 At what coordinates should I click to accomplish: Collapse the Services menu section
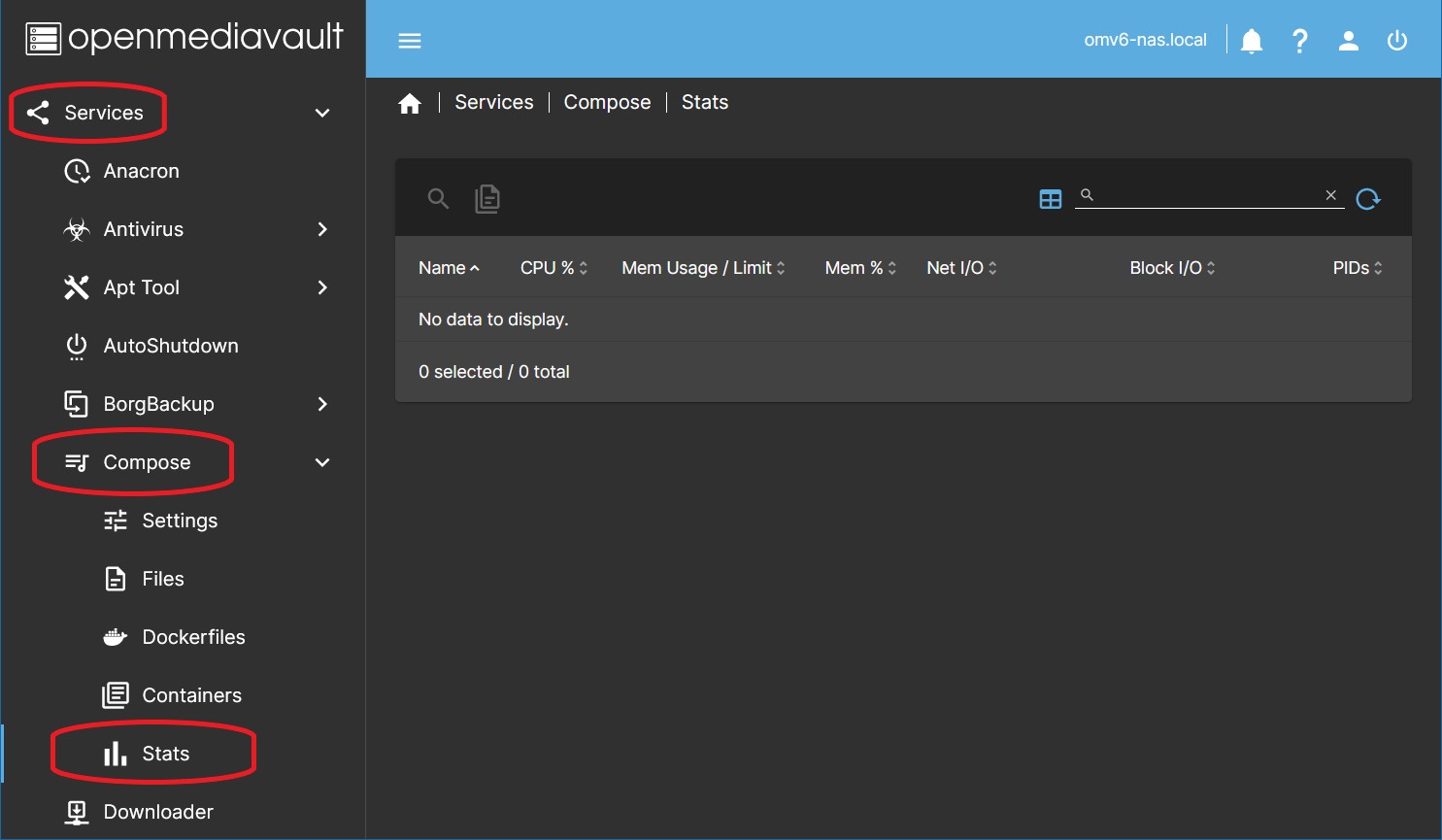click(x=322, y=114)
